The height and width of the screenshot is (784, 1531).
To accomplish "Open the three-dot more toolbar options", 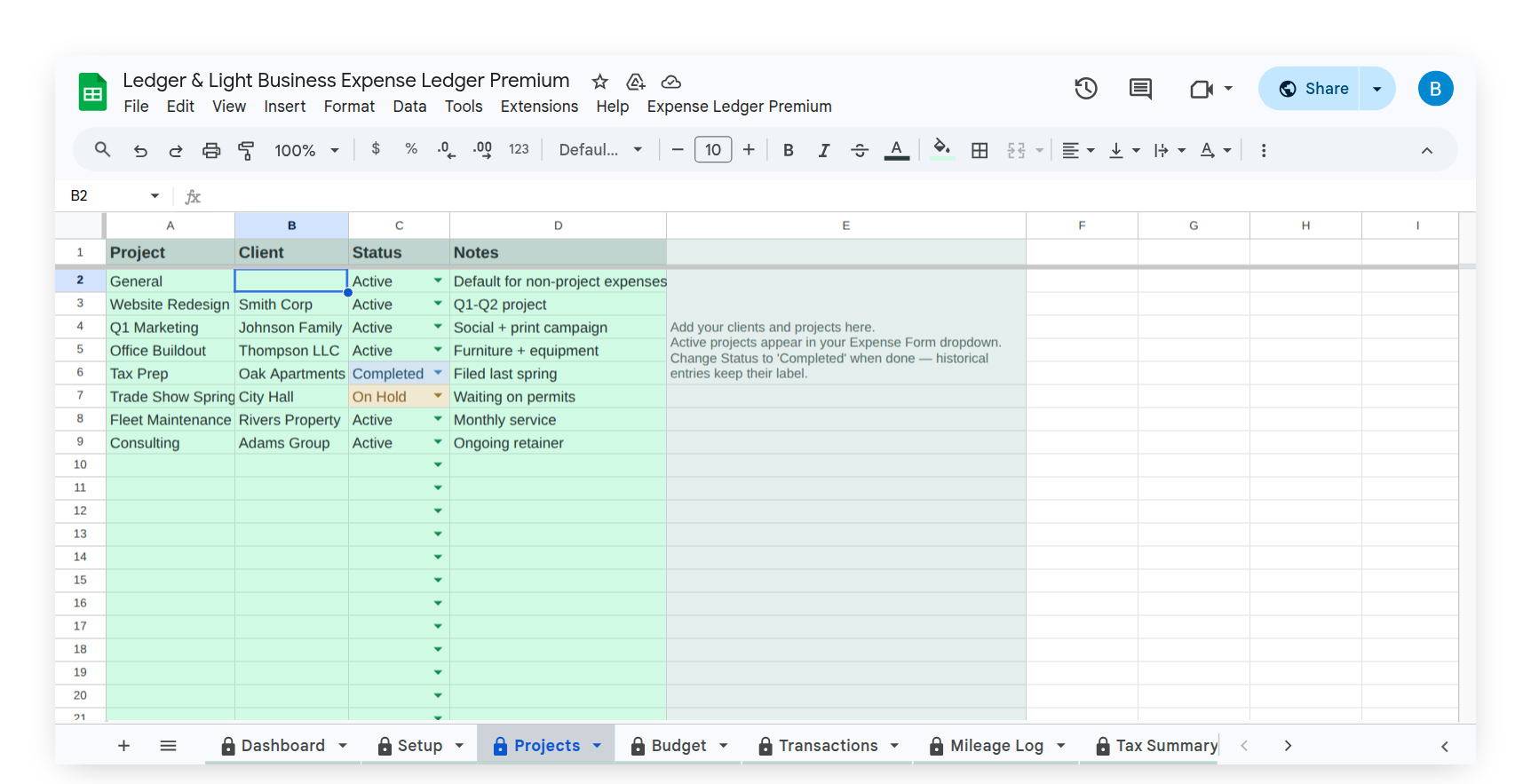I will click(1264, 150).
